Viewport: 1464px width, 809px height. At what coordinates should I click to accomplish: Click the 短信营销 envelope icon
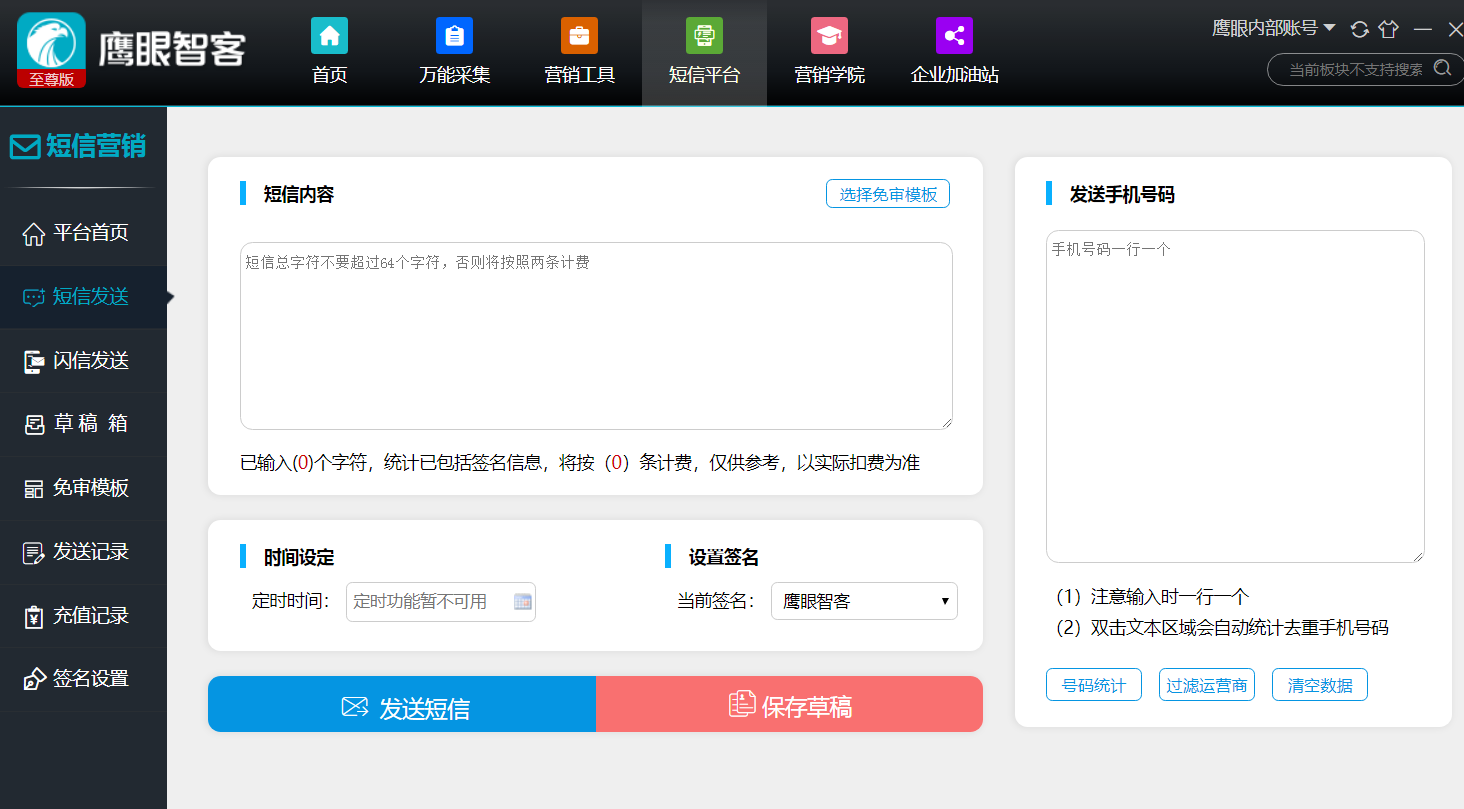tap(25, 147)
